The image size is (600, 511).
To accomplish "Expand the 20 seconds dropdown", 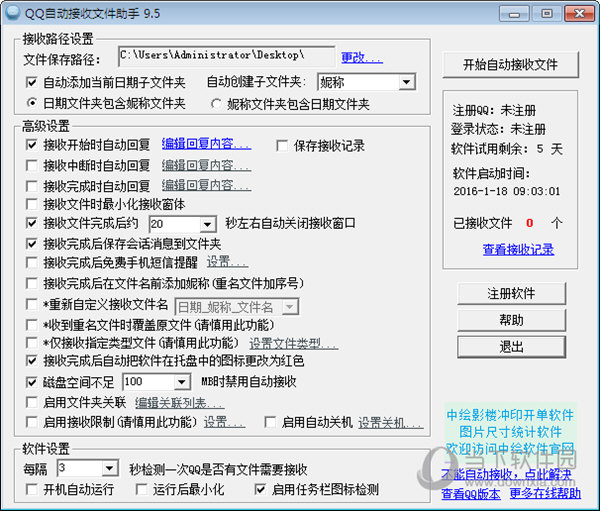I will pos(207,224).
